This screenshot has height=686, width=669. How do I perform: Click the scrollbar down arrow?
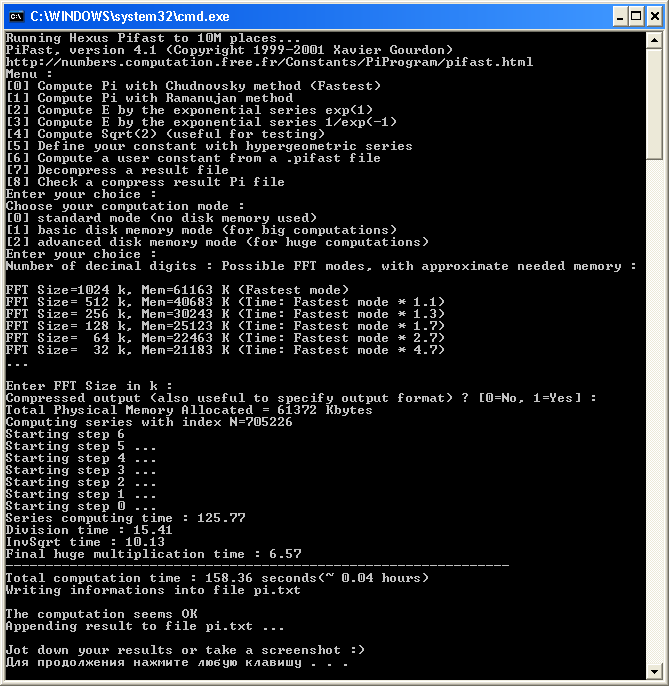654,671
